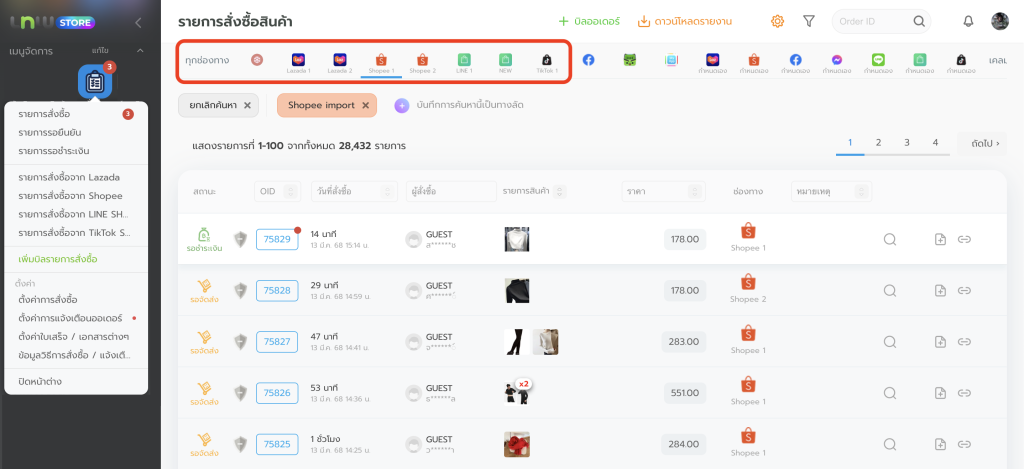Image resolution: width=1024 pixels, height=469 pixels.
Task: Remove the Shopee import filter chip
Action: pos(366,105)
